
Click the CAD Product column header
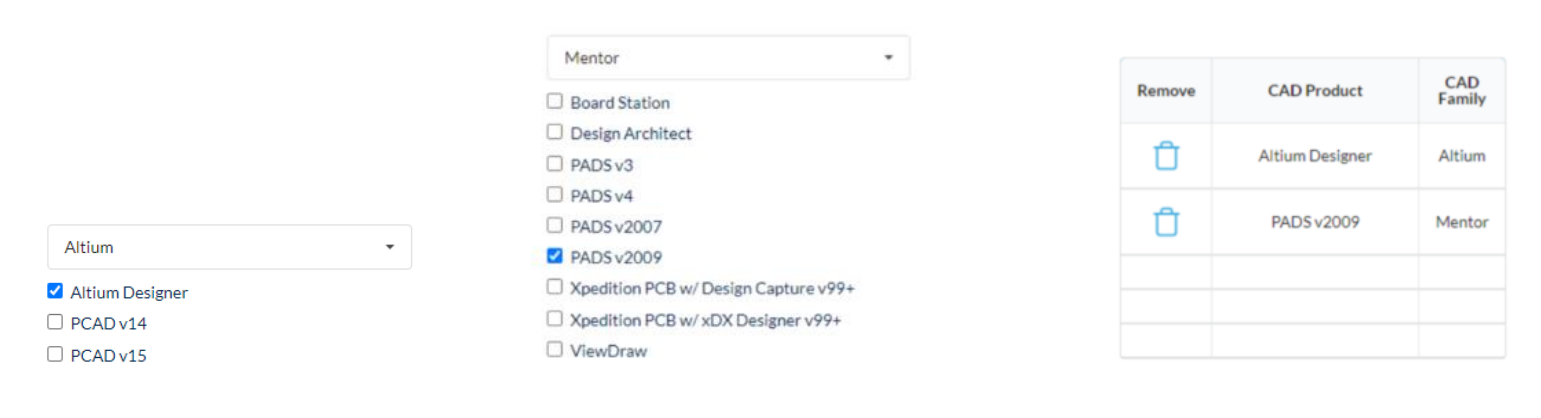click(1315, 90)
